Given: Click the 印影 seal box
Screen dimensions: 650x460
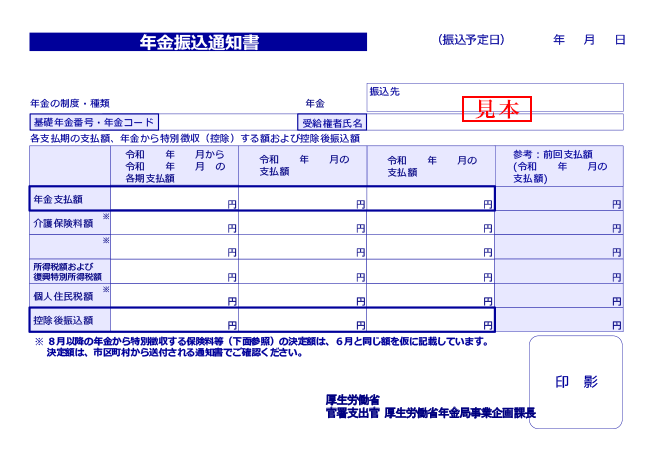Looking at the screenshot, I should tap(576, 382).
